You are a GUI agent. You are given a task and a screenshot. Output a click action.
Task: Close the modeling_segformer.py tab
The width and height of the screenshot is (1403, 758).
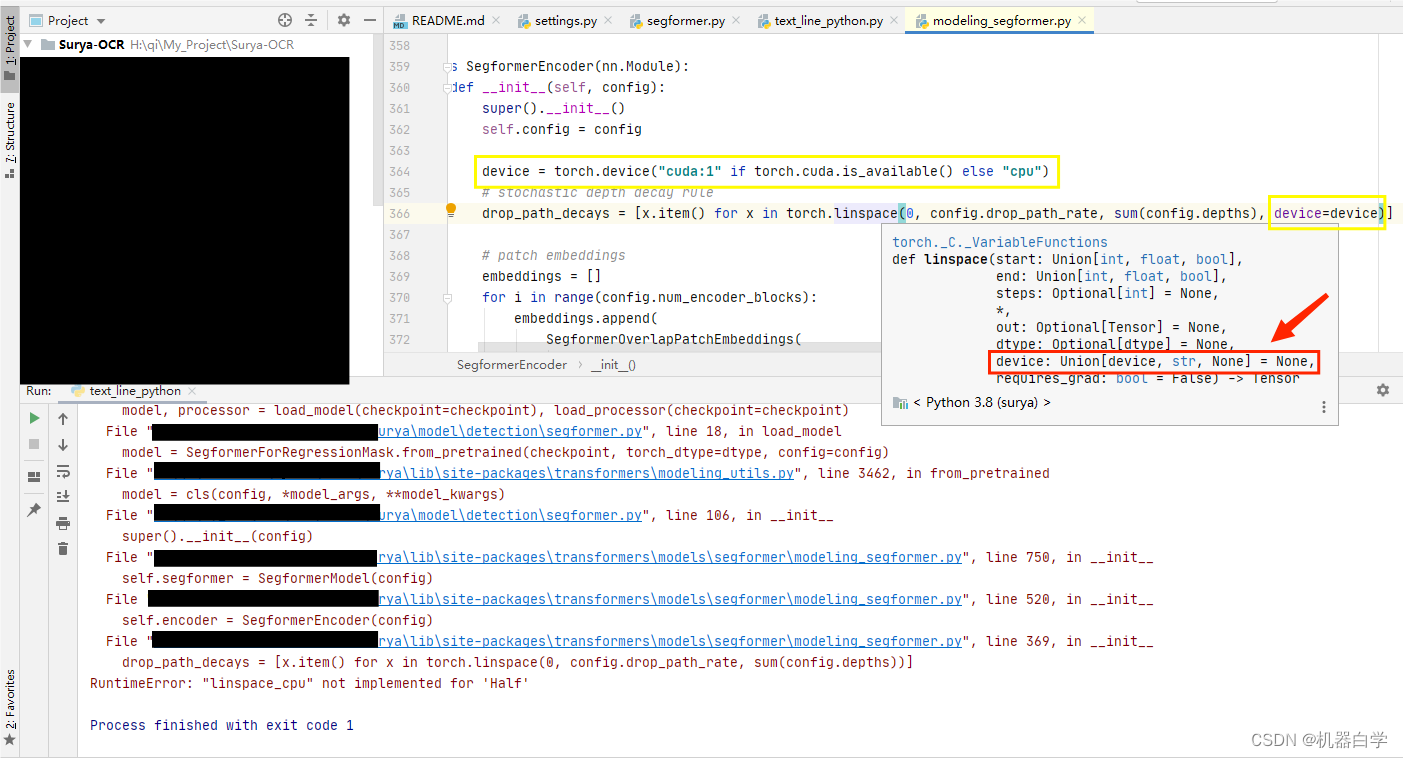tap(1083, 20)
